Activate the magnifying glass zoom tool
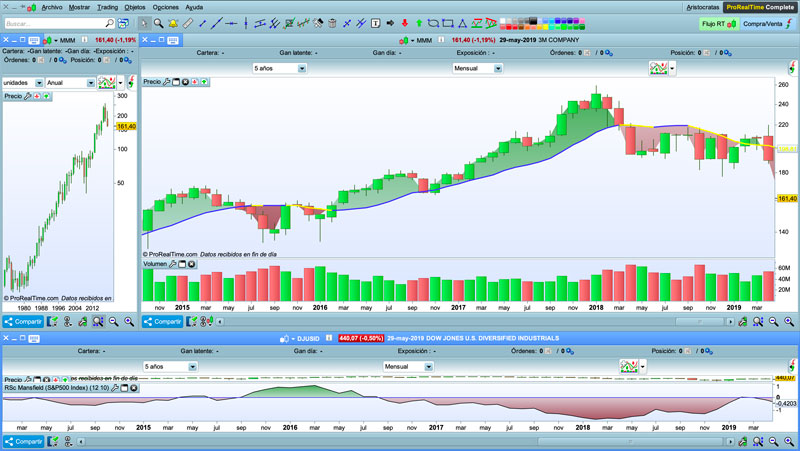 pyautogui.click(x=159, y=23)
